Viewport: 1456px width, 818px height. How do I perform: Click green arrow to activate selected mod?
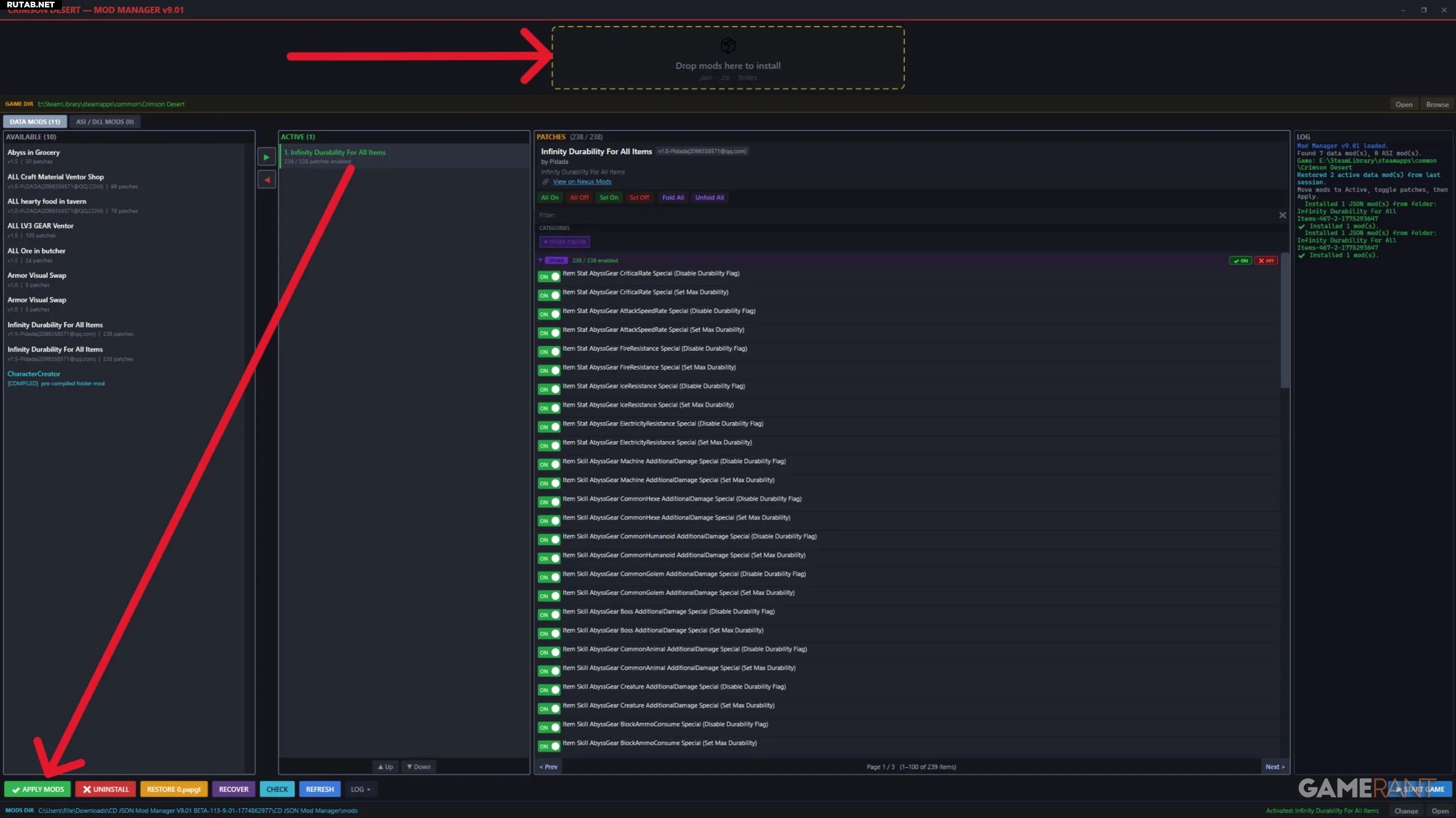point(266,157)
